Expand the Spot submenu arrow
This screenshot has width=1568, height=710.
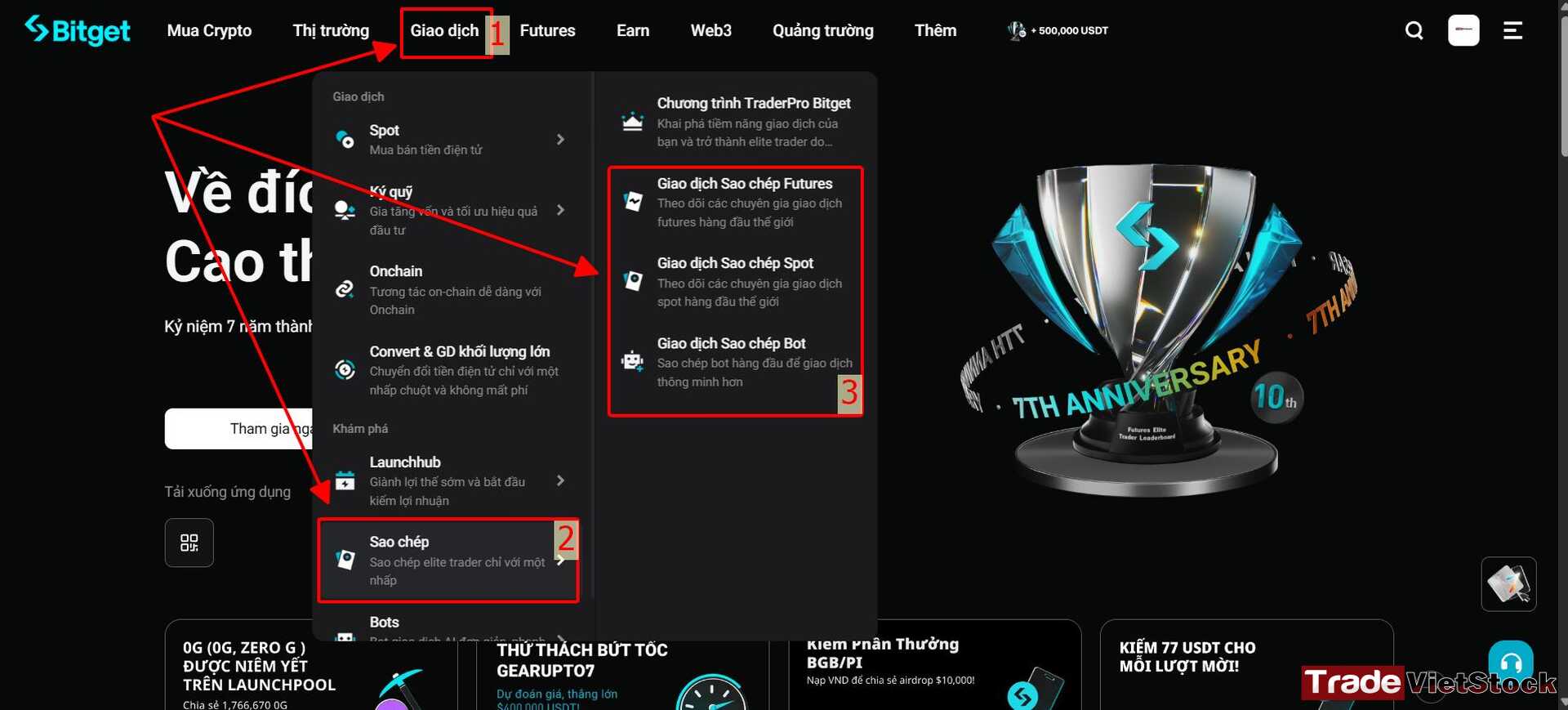tap(560, 140)
